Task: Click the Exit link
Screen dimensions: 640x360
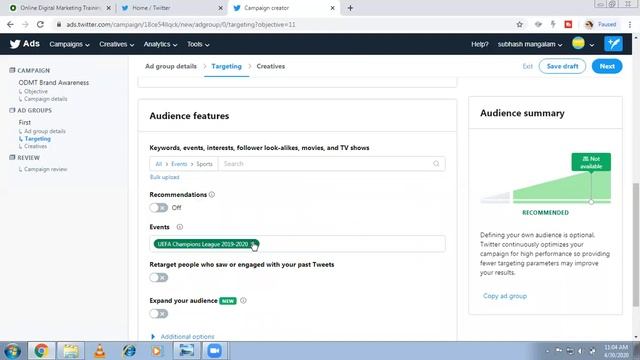Action: tap(527, 66)
